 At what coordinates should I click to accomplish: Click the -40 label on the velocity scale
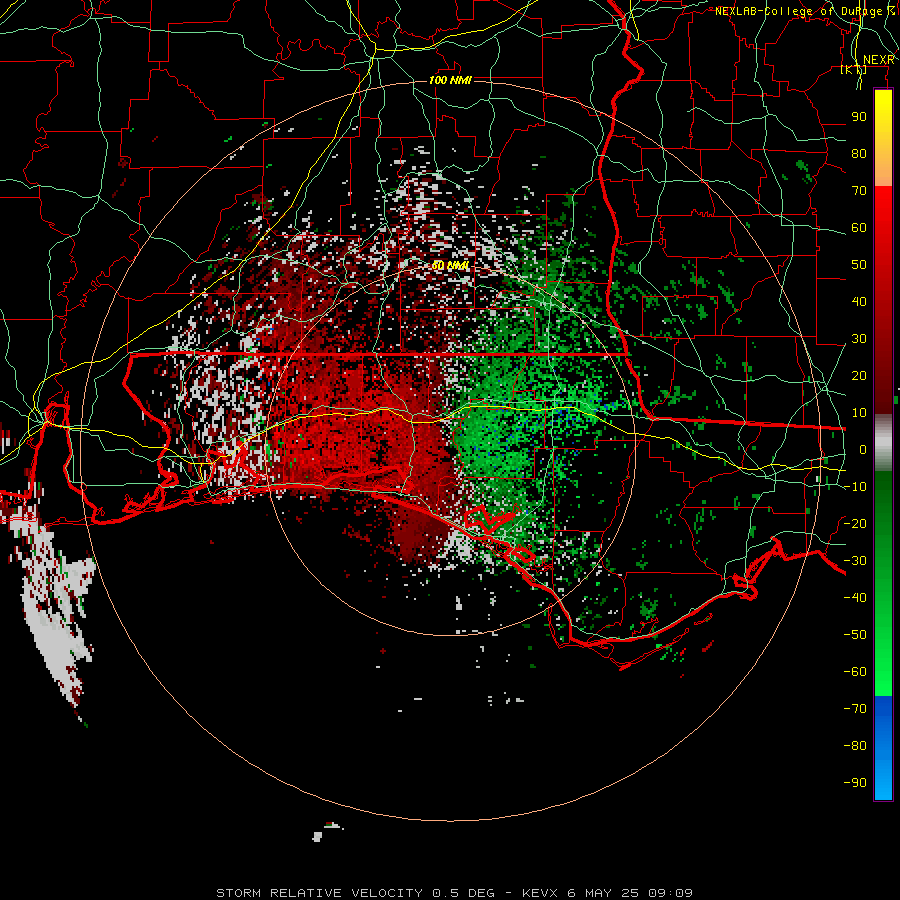point(855,598)
